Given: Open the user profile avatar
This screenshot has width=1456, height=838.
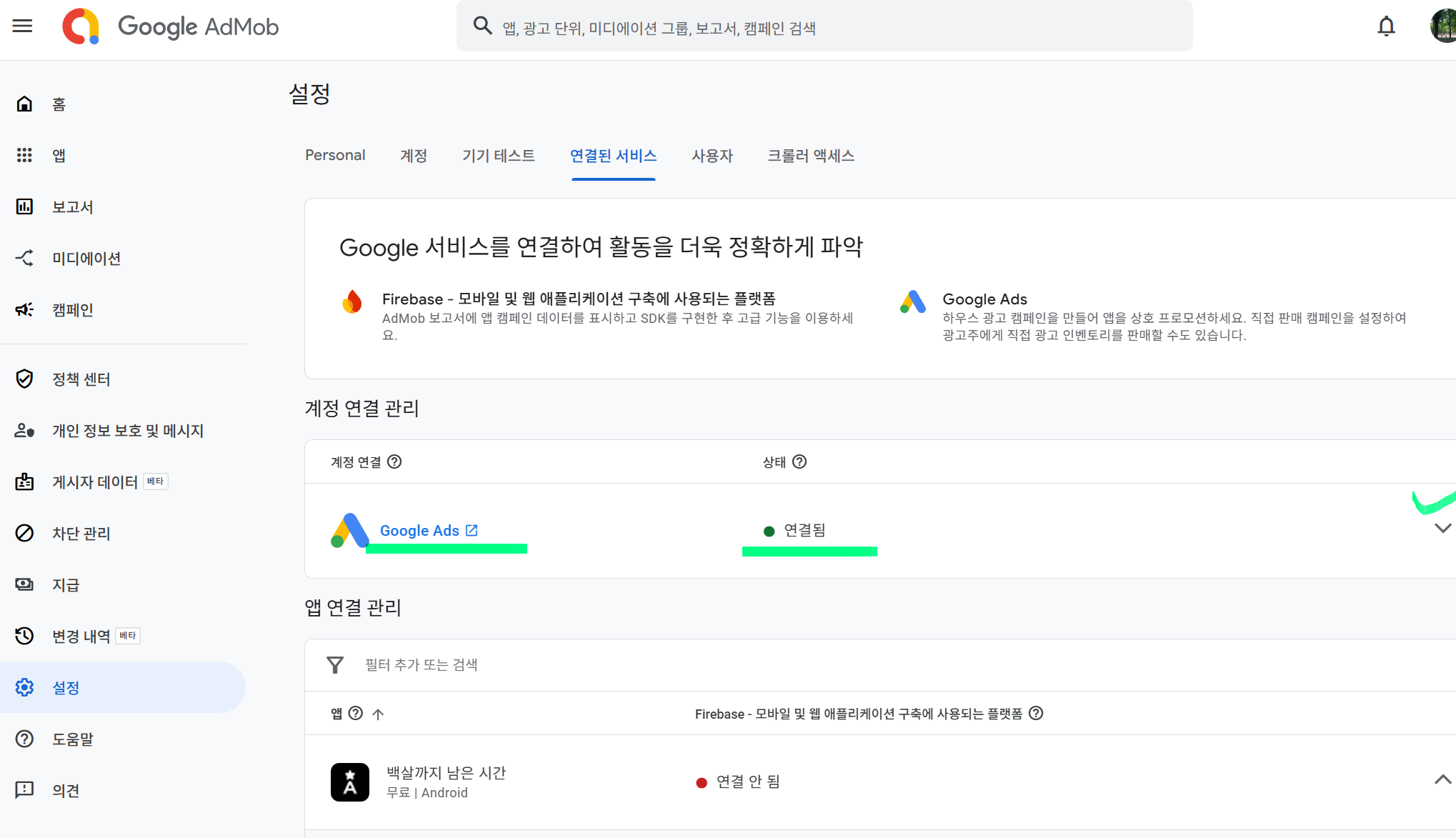Looking at the screenshot, I should tap(1443, 26).
